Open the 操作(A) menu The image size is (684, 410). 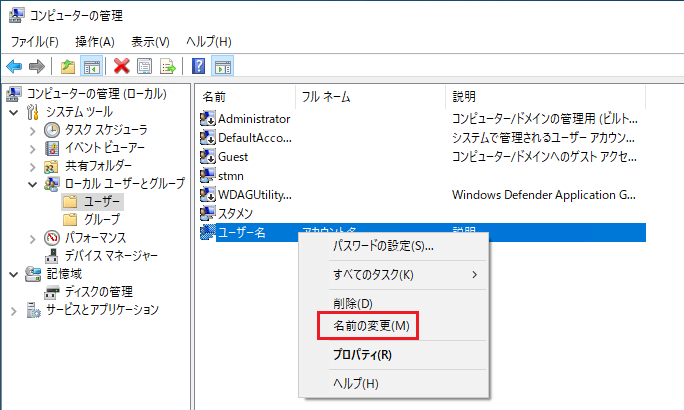coord(95,42)
